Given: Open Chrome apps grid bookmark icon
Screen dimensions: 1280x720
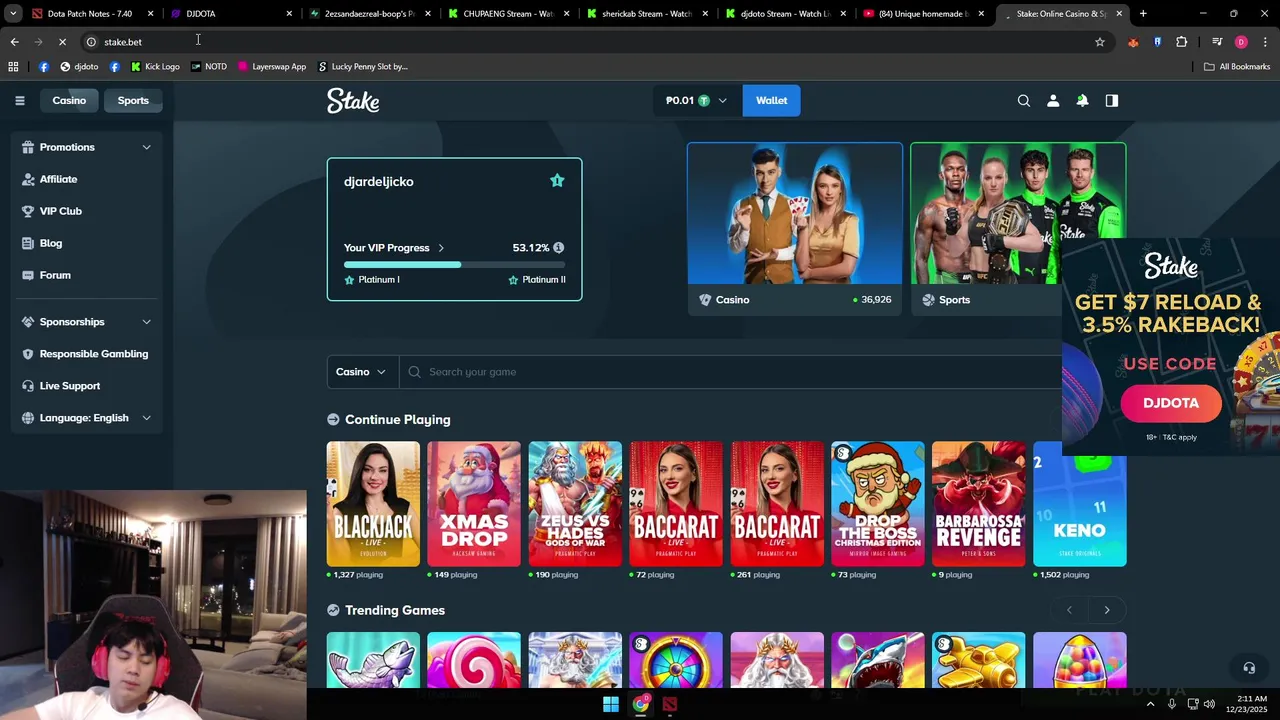Looking at the screenshot, I should click(13, 67).
